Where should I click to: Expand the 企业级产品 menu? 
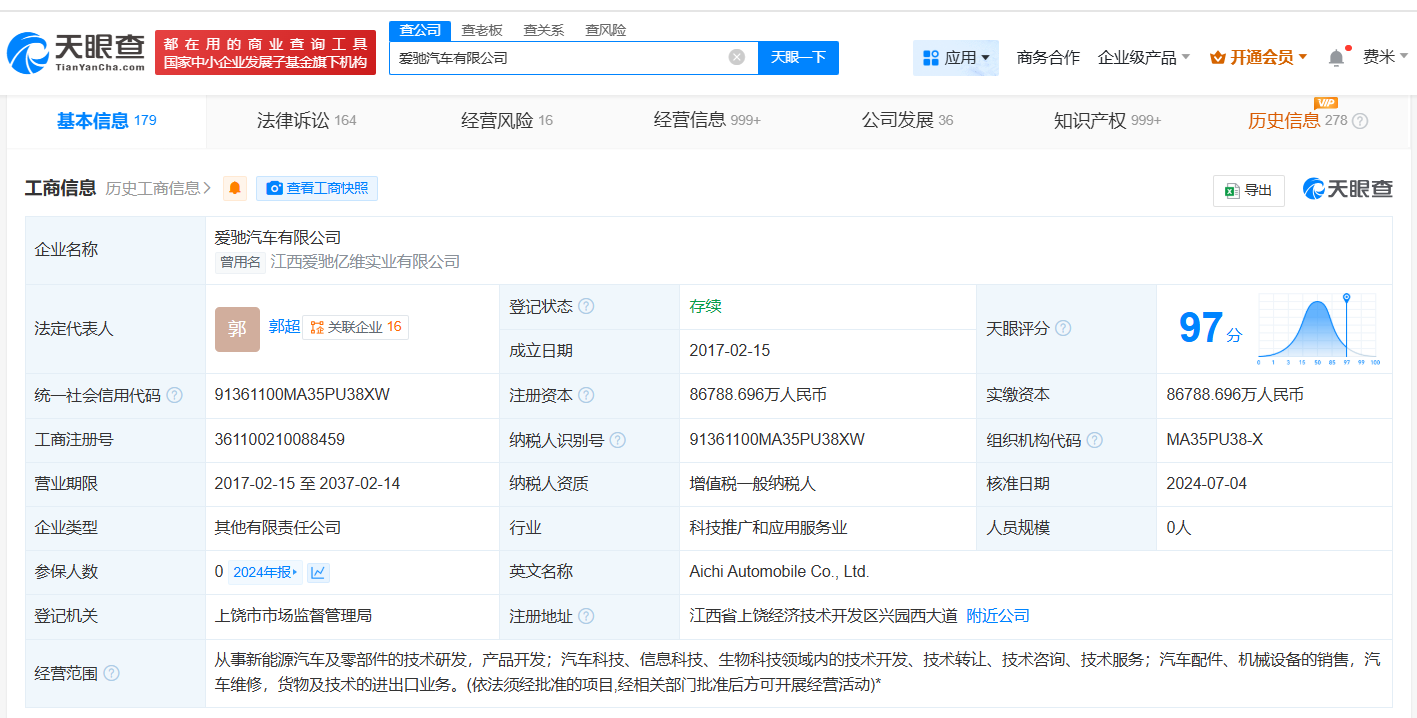coord(1144,58)
